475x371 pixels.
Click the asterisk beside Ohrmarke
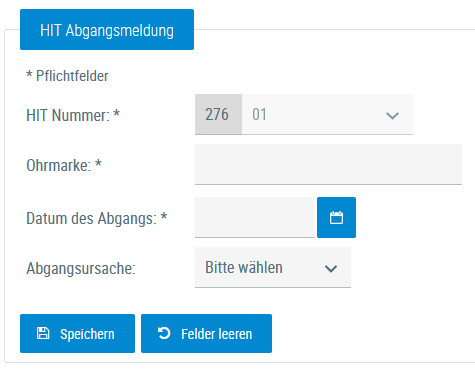tap(98, 163)
